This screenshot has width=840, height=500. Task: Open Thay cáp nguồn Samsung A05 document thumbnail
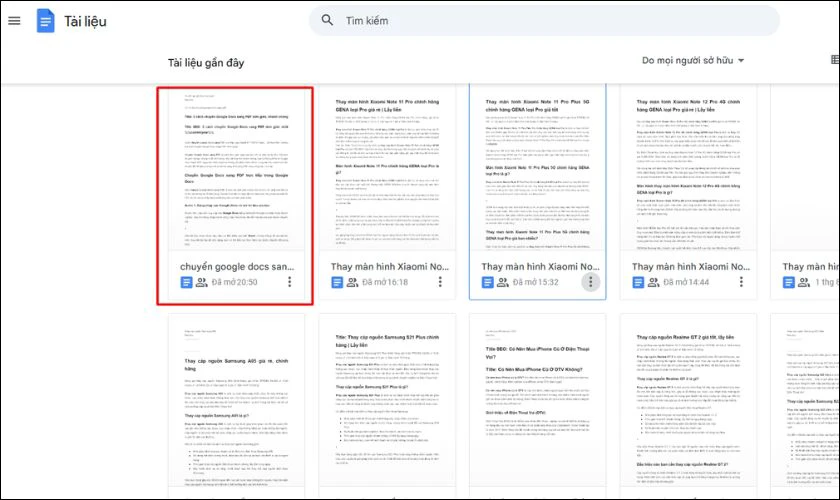236,401
